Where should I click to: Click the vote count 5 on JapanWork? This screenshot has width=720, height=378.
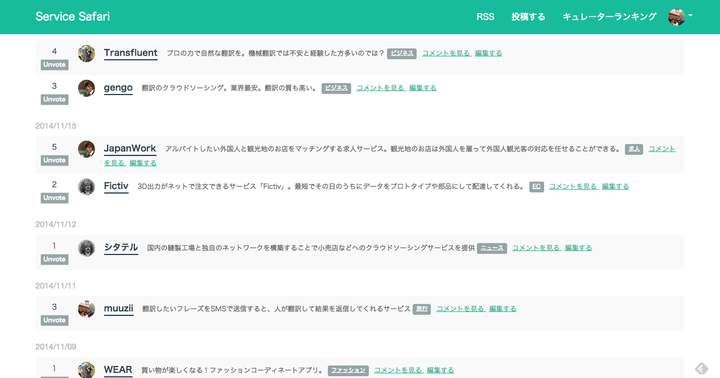pyautogui.click(x=54, y=147)
